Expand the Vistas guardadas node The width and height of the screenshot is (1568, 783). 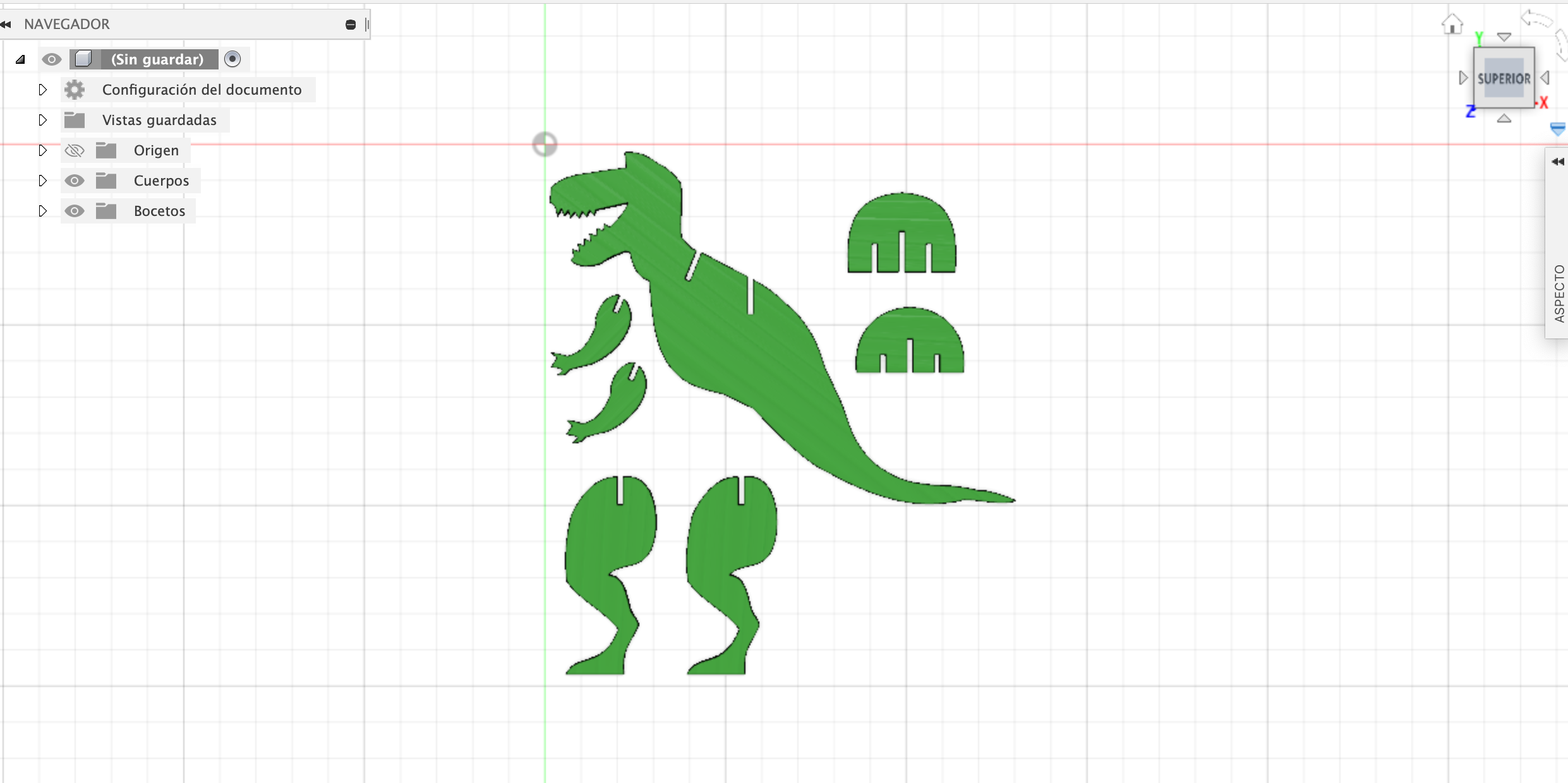(42, 120)
